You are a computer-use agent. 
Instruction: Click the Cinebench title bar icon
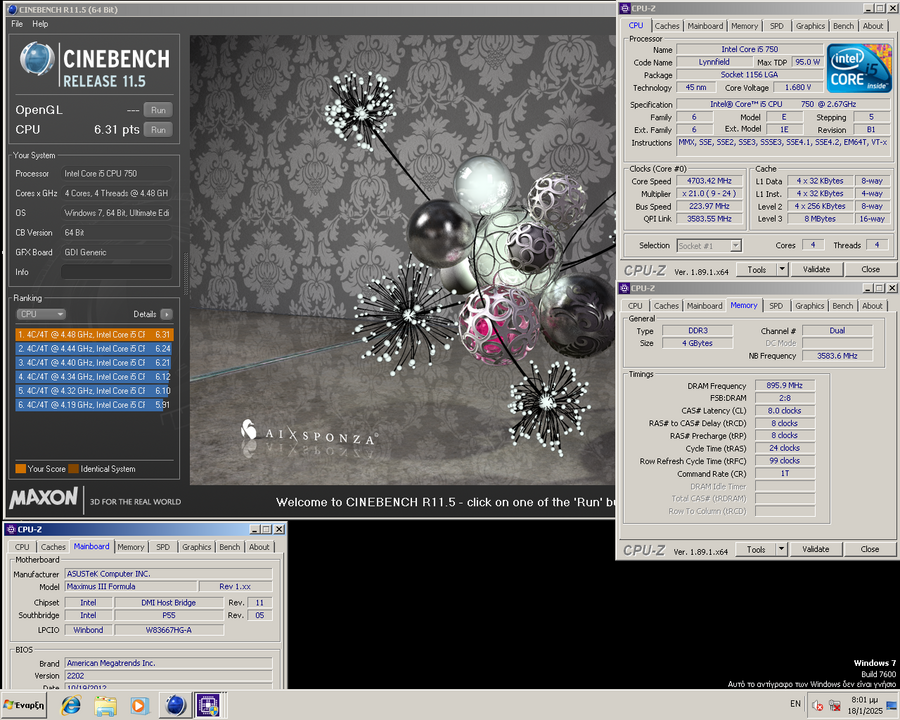coord(12,9)
